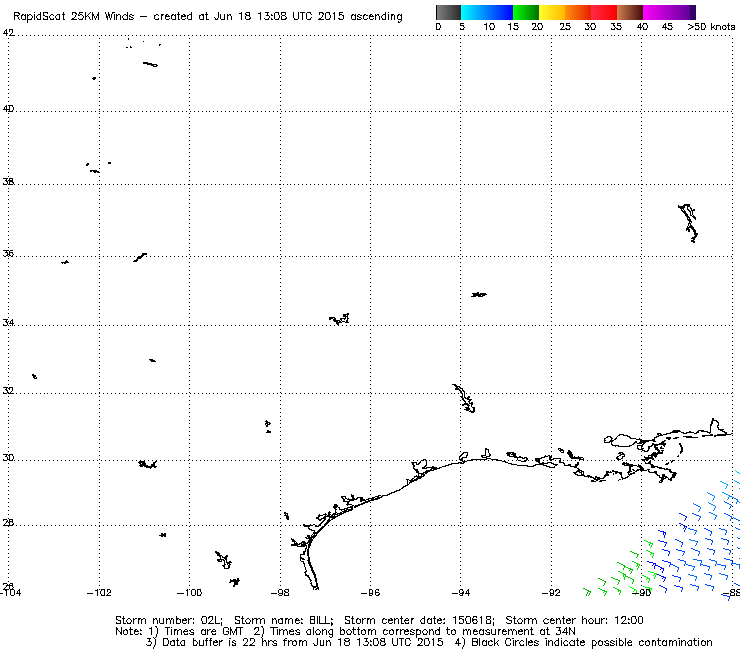Click the longitude axis label '-104'
The height and width of the screenshot is (650, 740).
pyautogui.click(x=10, y=593)
